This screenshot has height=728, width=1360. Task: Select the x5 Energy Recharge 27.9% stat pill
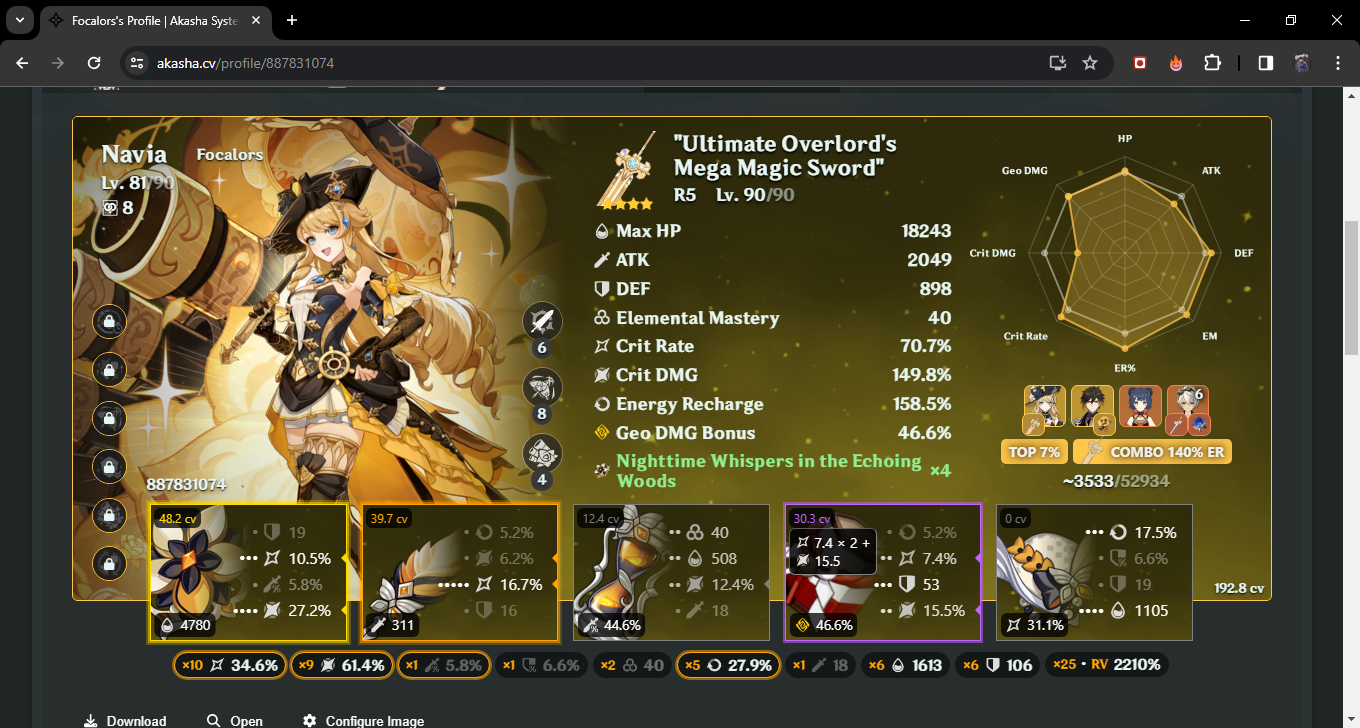click(x=728, y=664)
